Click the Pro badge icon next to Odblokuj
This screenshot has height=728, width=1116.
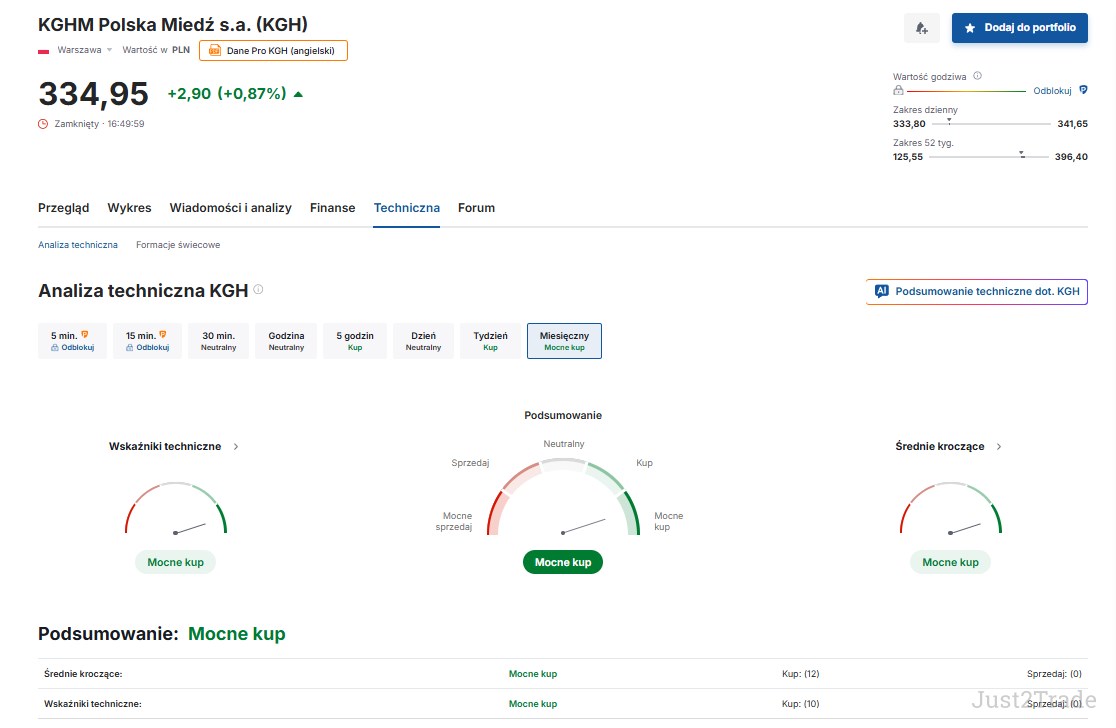click(1083, 90)
